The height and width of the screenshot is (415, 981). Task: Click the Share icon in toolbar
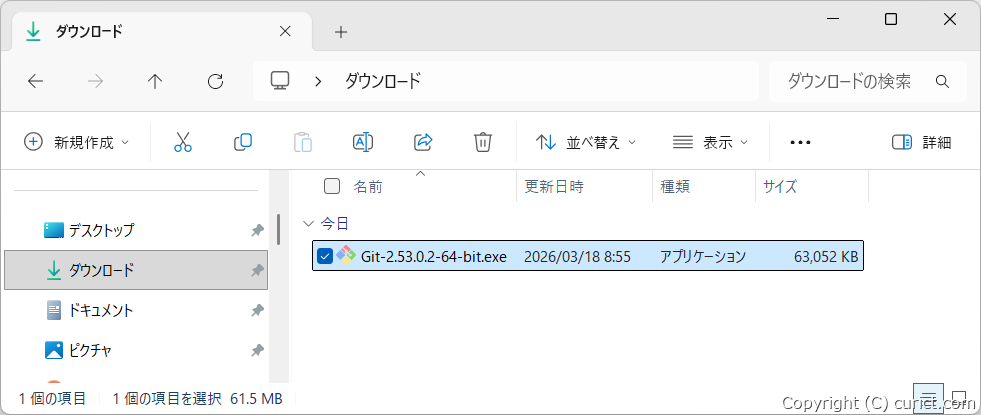tap(422, 142)
